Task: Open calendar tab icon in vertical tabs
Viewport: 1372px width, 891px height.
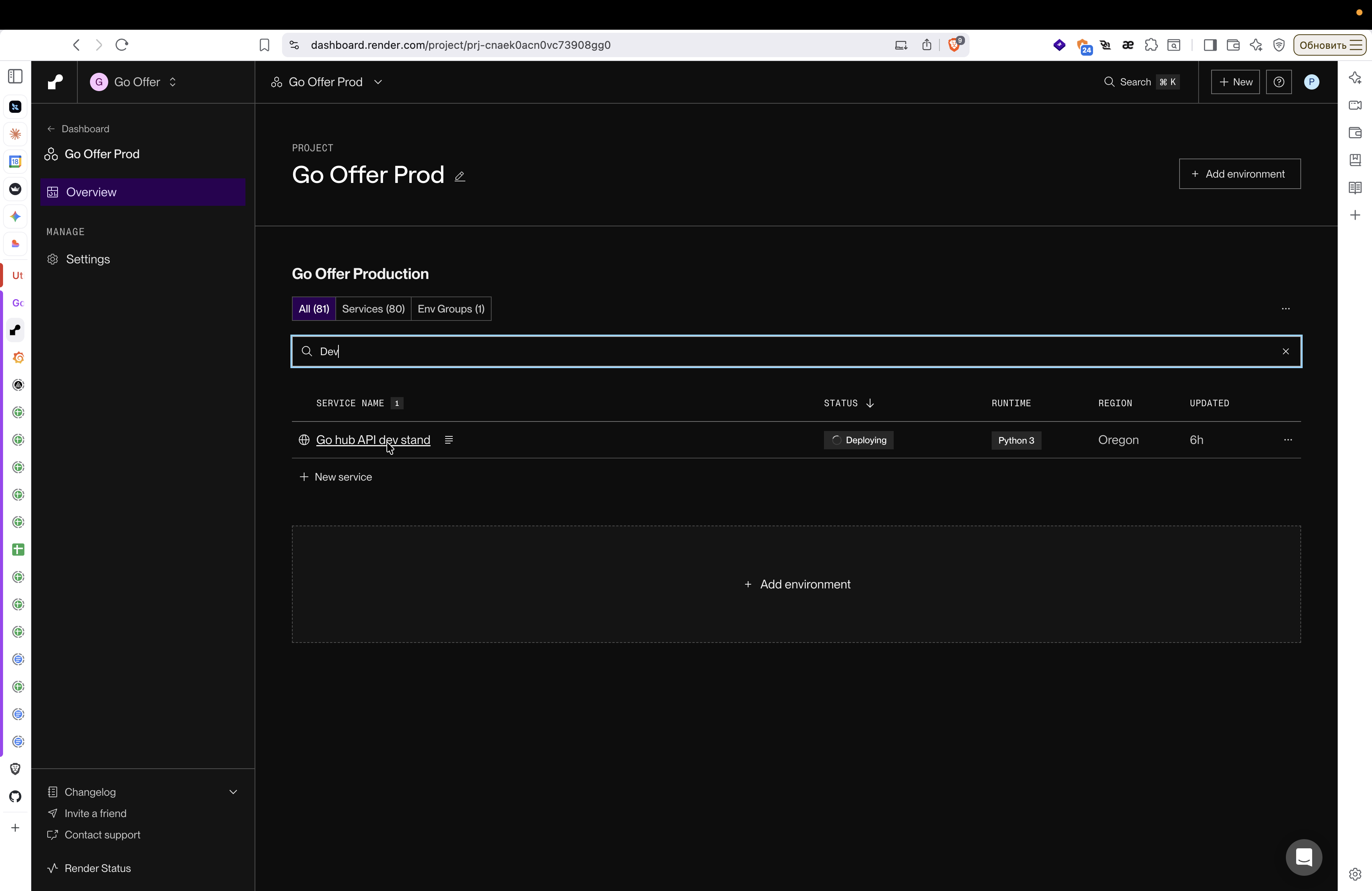Action: [x=16, y=161]
